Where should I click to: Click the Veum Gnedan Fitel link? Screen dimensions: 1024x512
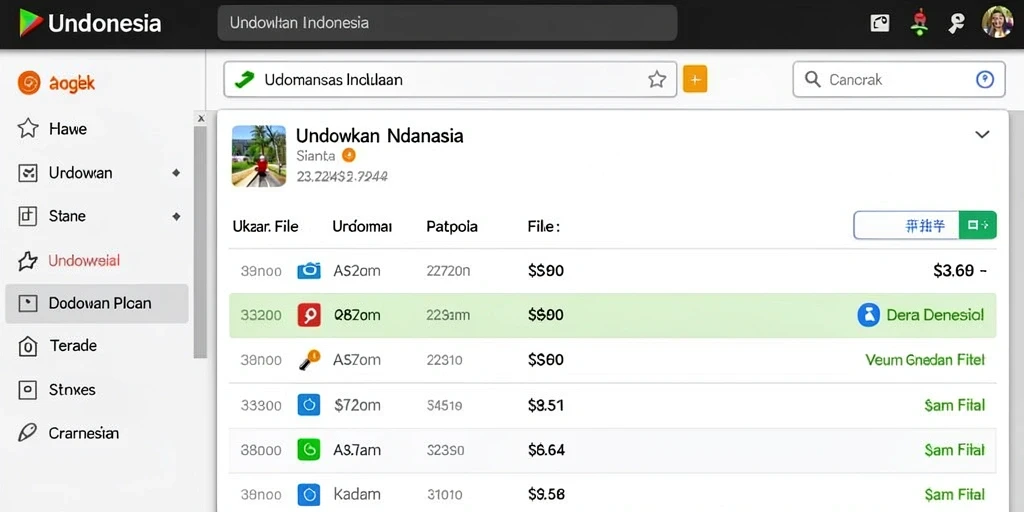click(925, 360)
